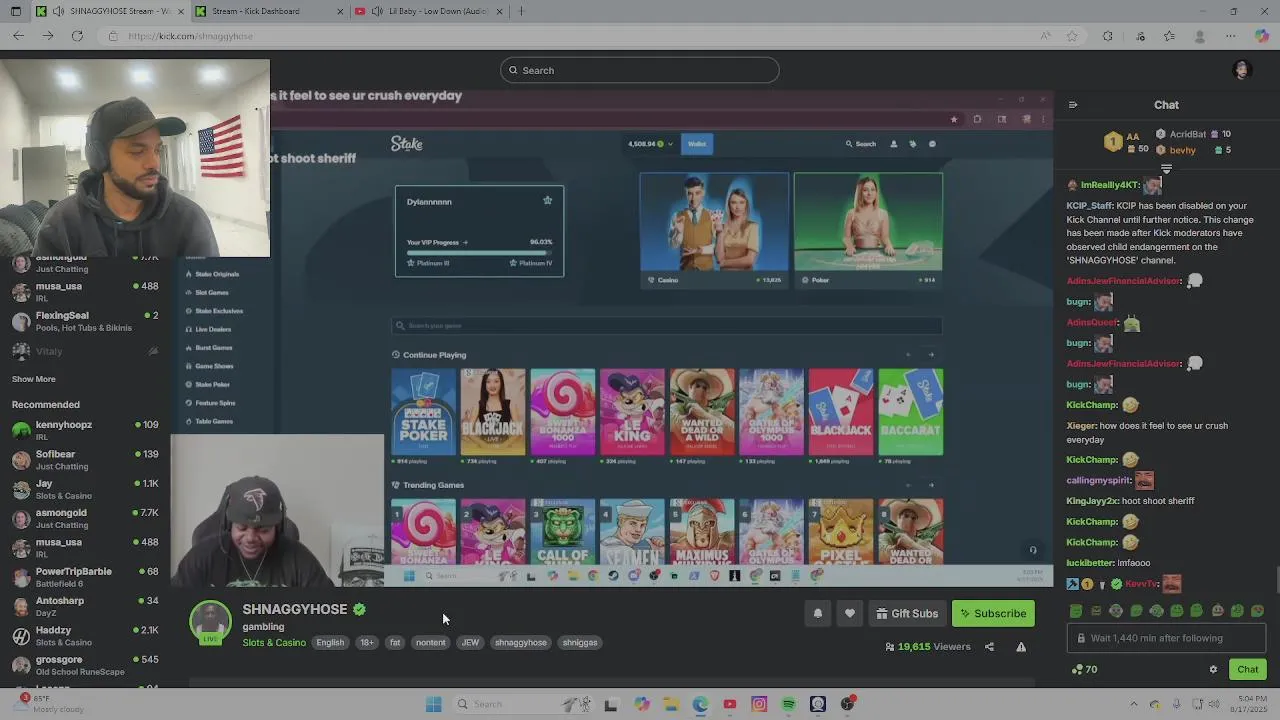This screenshot has width=1280, height=720.
Task: Open FlexingSeal channel in sidebar
Action: point(85,321)
